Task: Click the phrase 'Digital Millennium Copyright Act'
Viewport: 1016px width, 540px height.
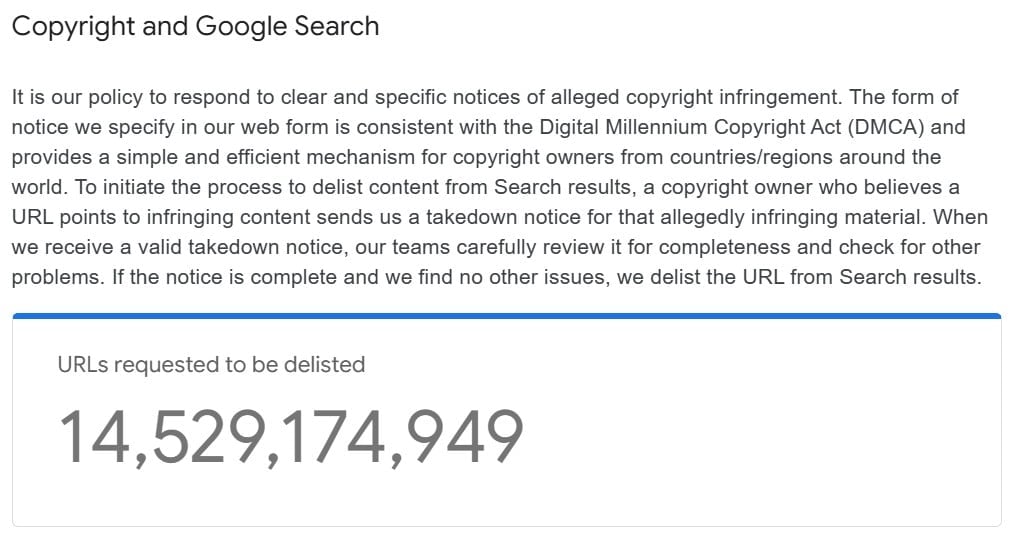Action: tap(690, 127)
